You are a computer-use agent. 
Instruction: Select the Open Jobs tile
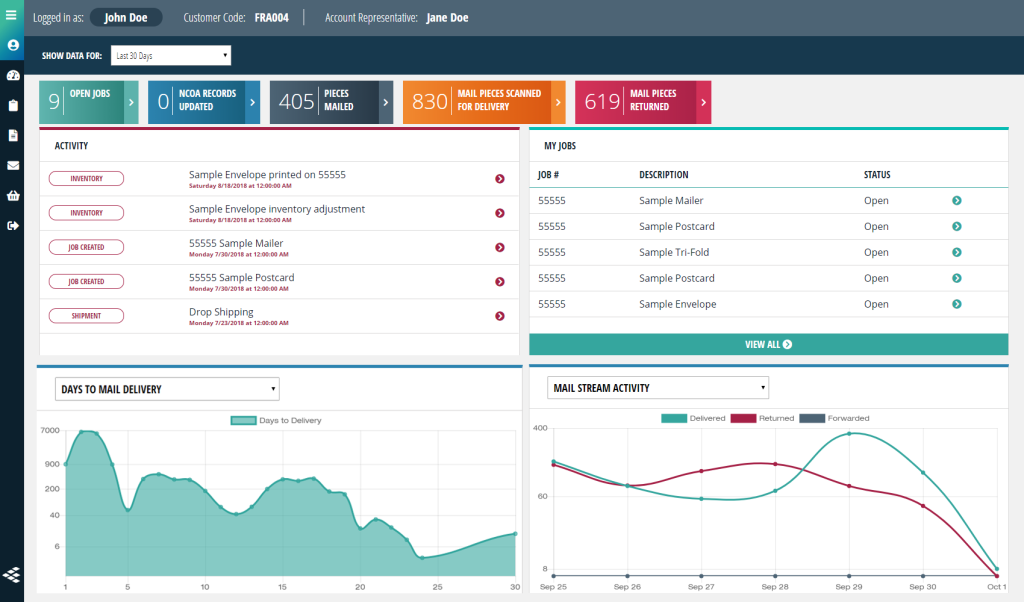point(88,102)
